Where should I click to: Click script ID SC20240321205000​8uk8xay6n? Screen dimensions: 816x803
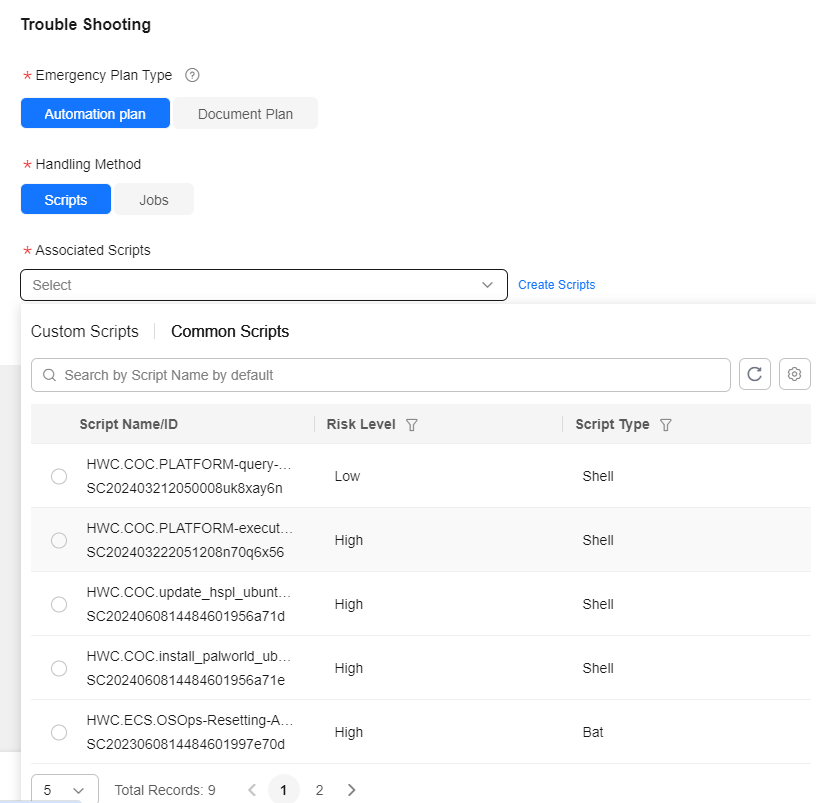tap(184, 488)
